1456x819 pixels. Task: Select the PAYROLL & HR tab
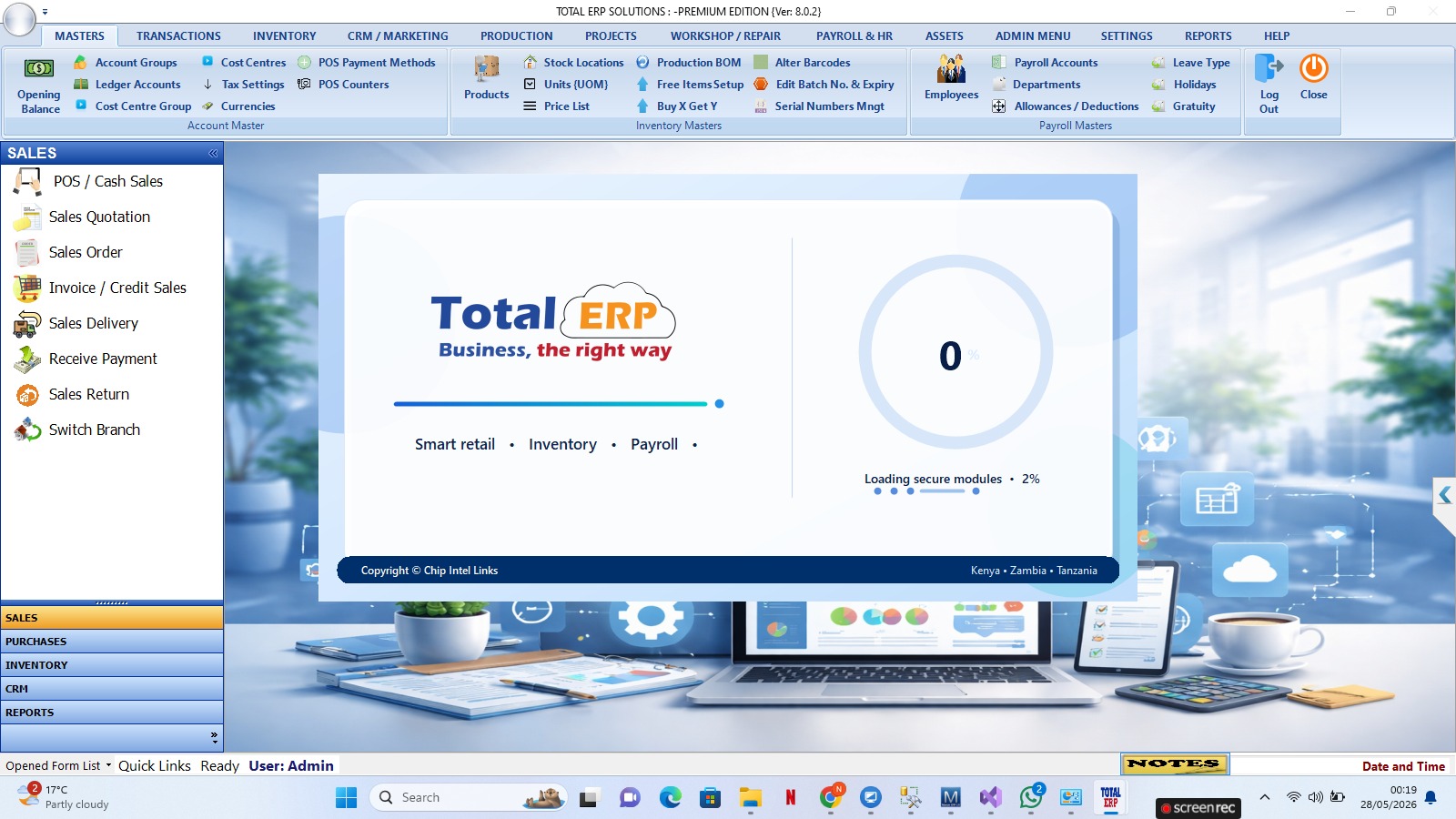point(854,36)
